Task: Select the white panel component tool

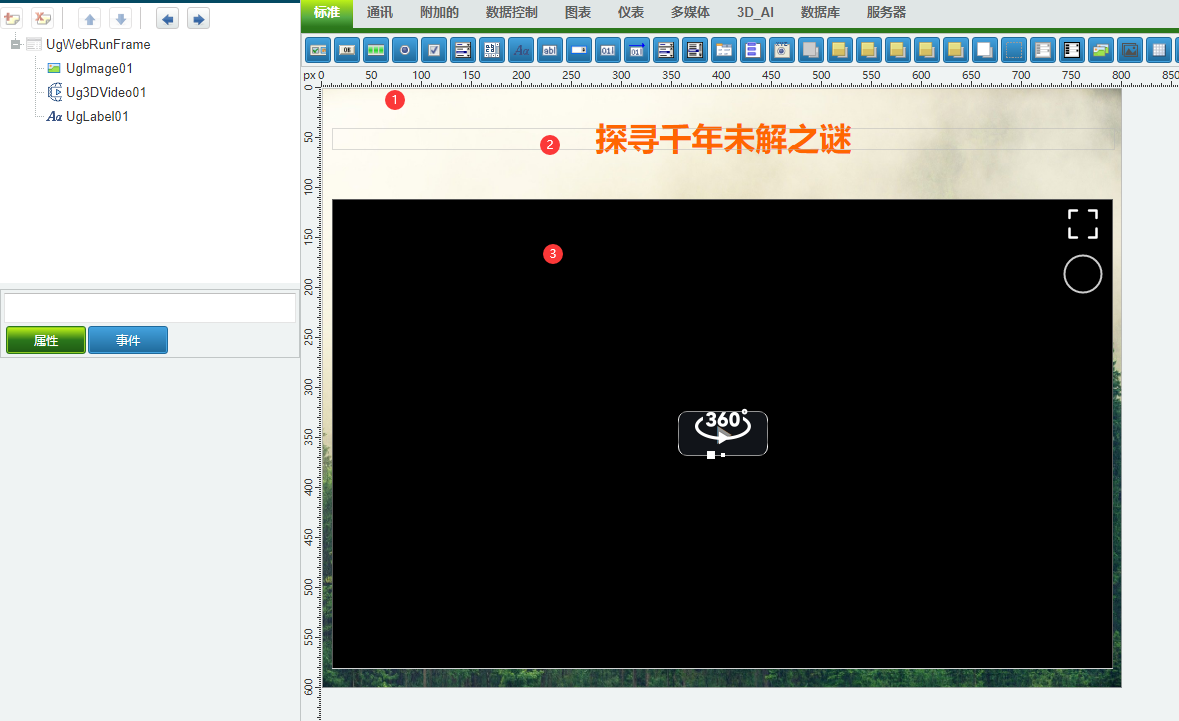Action: point(984,50)
